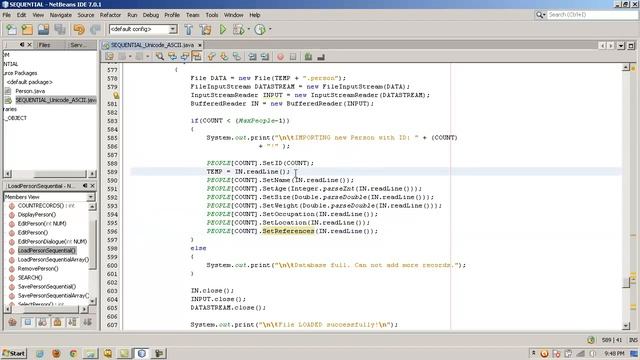The image size is (640, 360).
Task: Click the Debug Main Project icon
Action: coord(238,29)
